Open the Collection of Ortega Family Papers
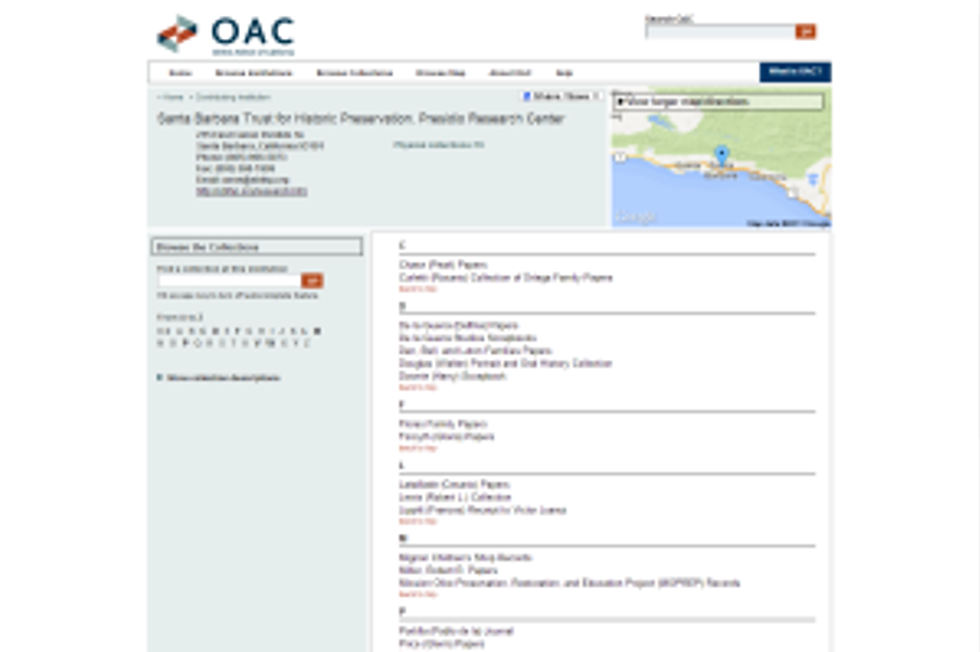This screenshot has height=652, width=980. (506, 278)
